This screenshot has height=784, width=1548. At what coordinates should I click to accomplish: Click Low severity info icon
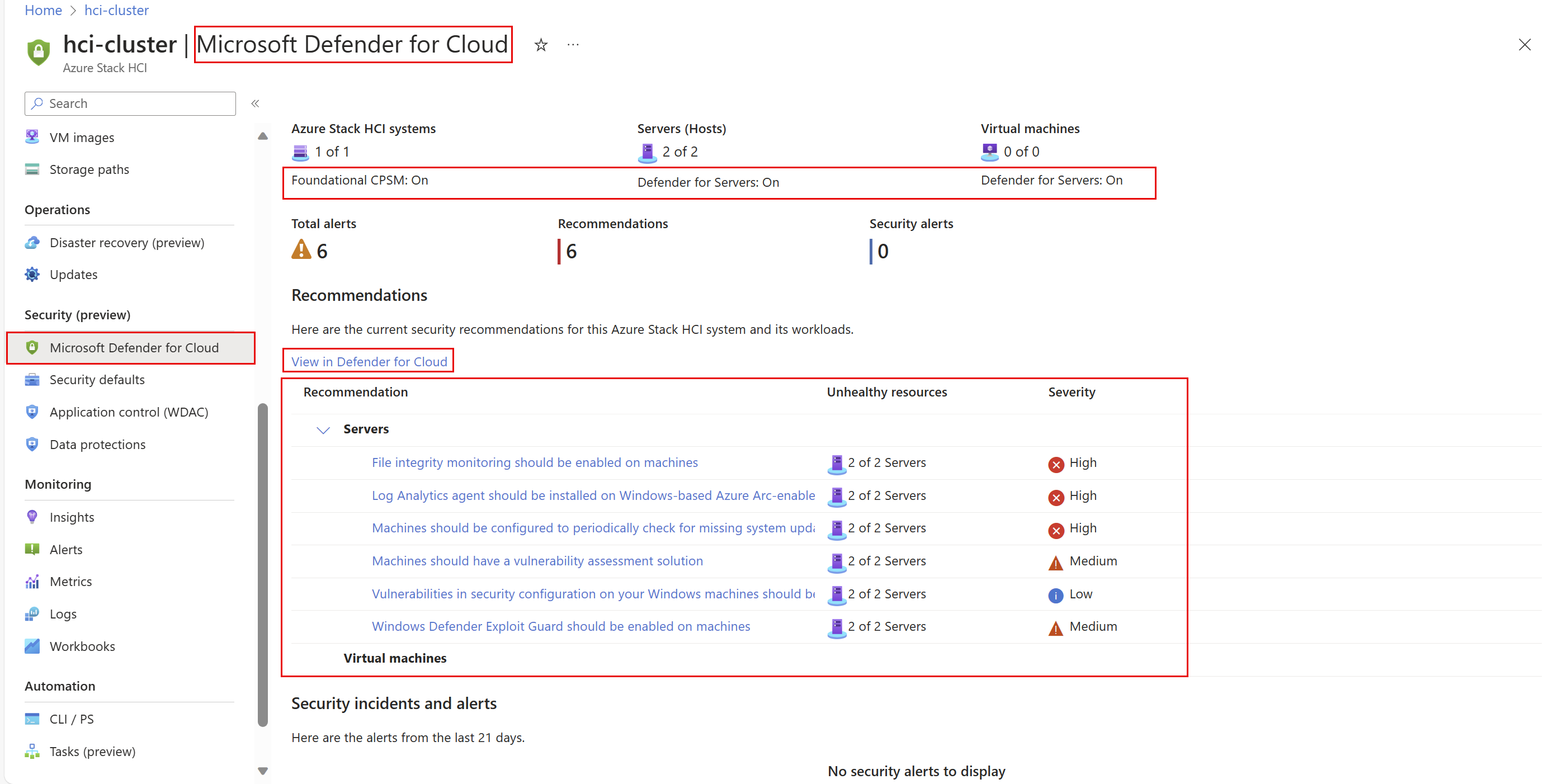[x=1056, y=596]
